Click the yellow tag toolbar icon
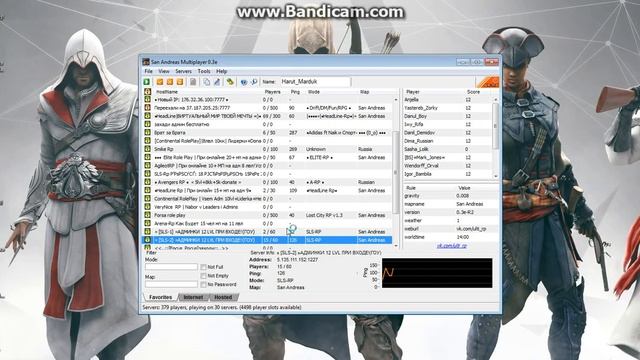 coord(230,82)
